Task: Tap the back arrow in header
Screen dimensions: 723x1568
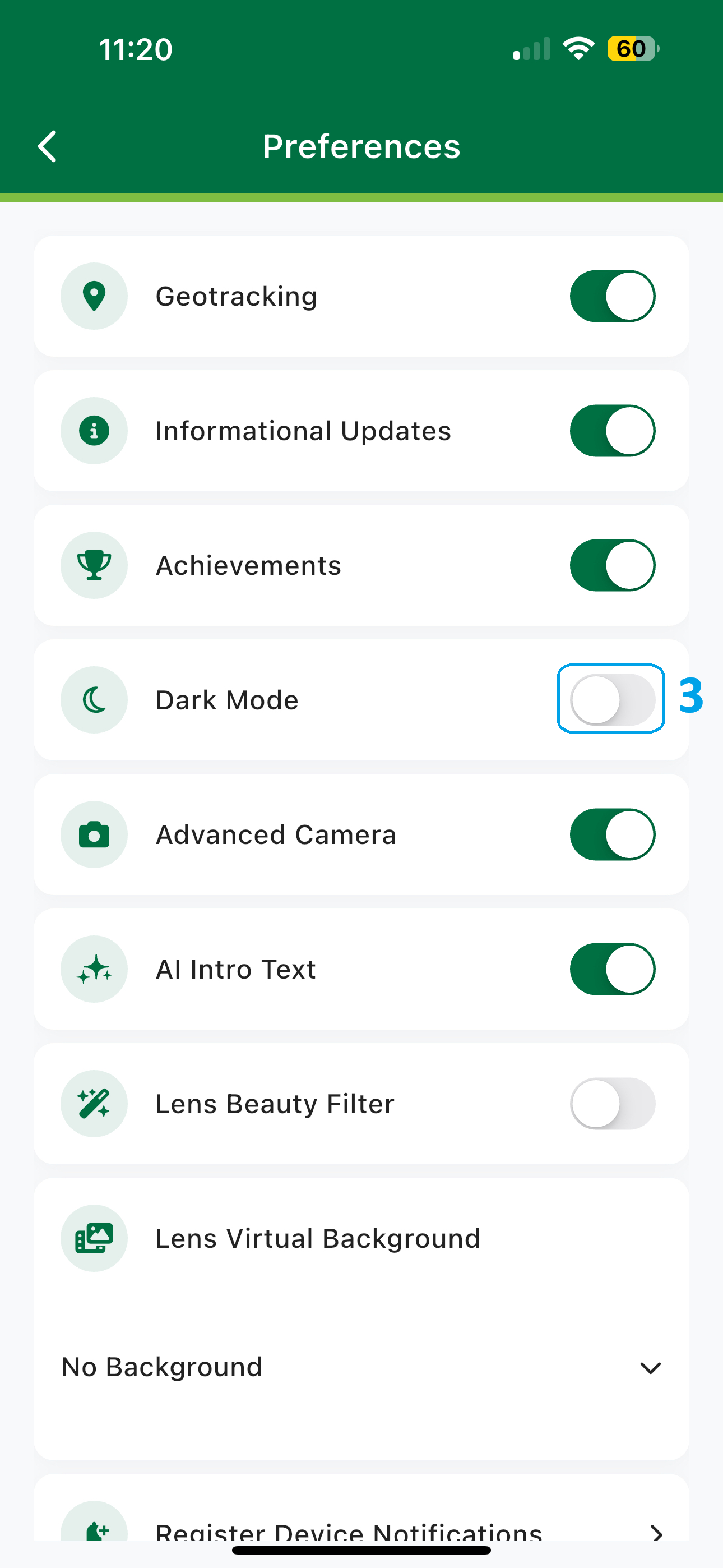Action: (48, 147)
